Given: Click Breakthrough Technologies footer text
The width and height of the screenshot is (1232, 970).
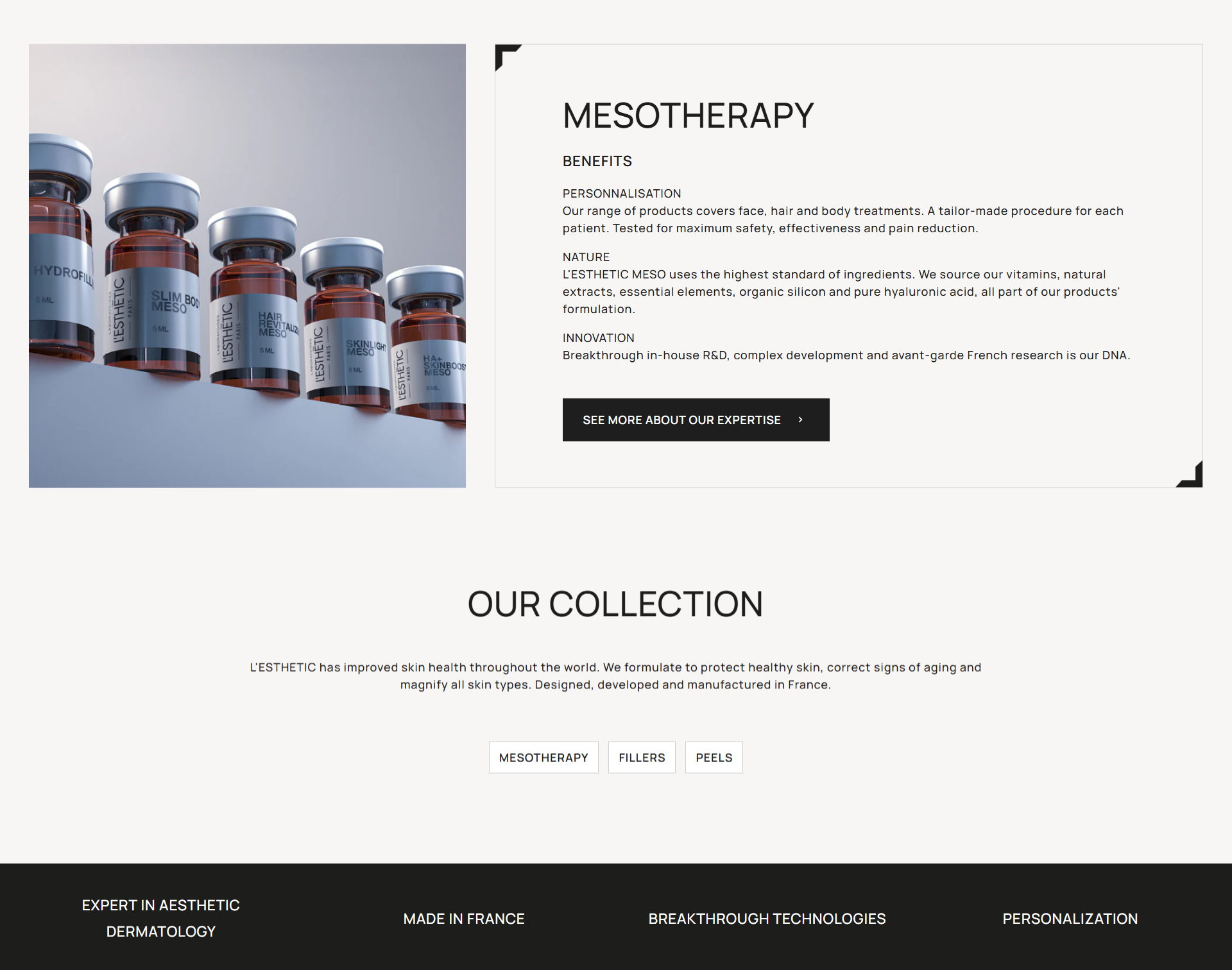Looking at the screenshot, I should [767, 919].
